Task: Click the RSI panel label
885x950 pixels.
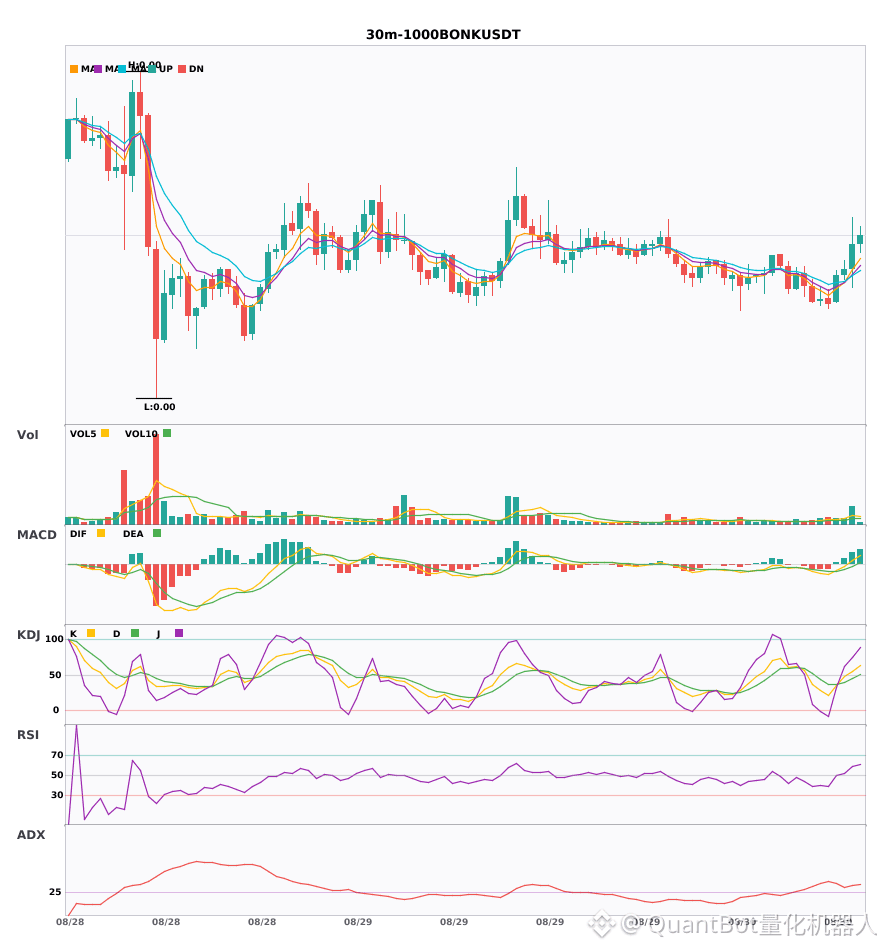Action: coord(28,735)
